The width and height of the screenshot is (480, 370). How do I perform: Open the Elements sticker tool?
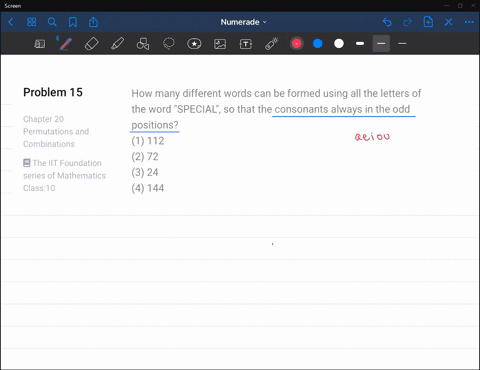[194, 44]
